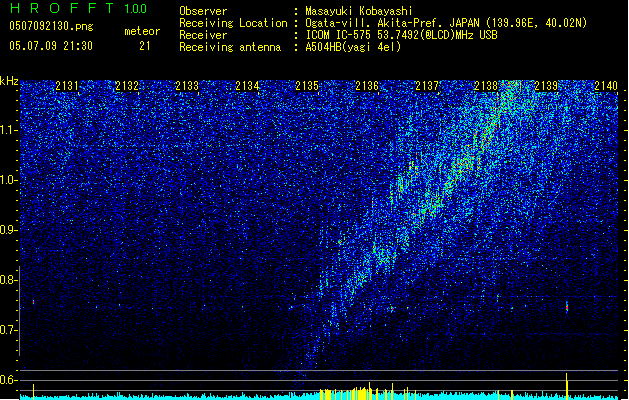
Task: Click the red echo dot near 2139 at 0.75 kHz
Action: pos(567,308)
